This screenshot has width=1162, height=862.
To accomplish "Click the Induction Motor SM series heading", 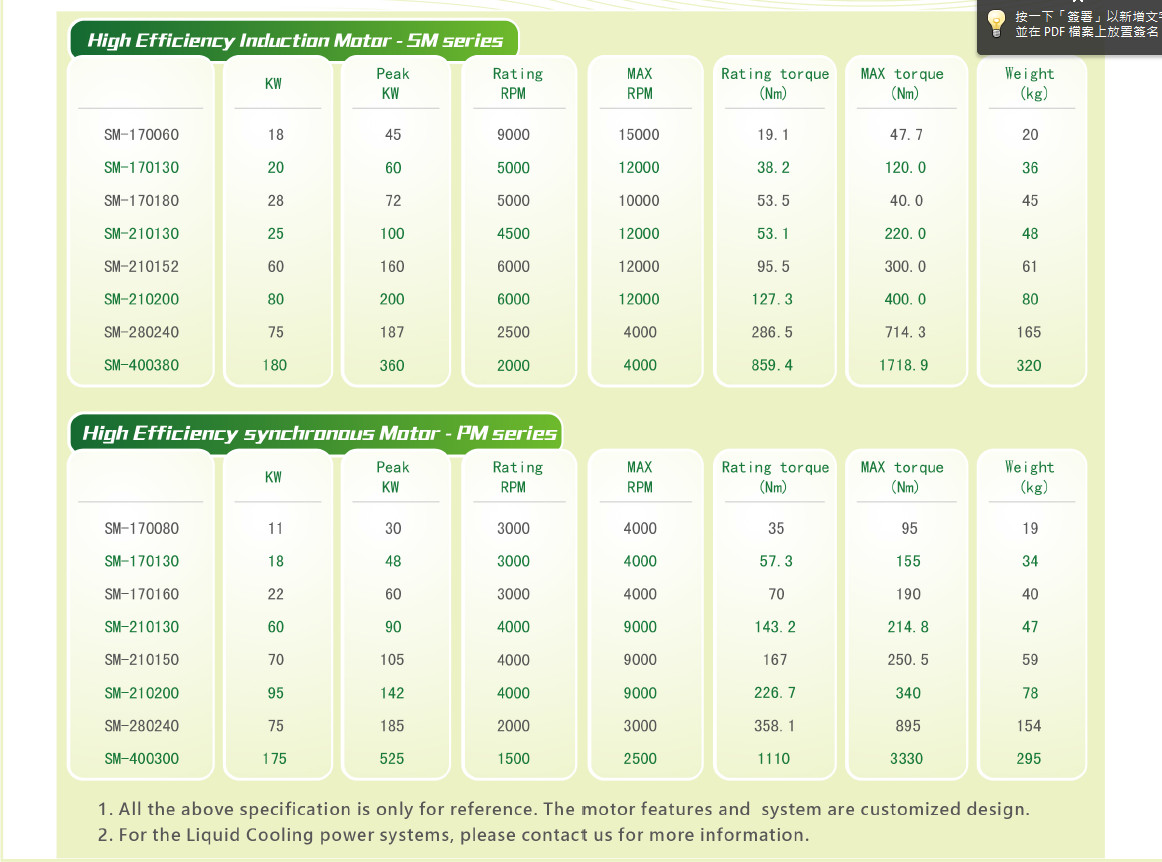I will click(295, 41).
